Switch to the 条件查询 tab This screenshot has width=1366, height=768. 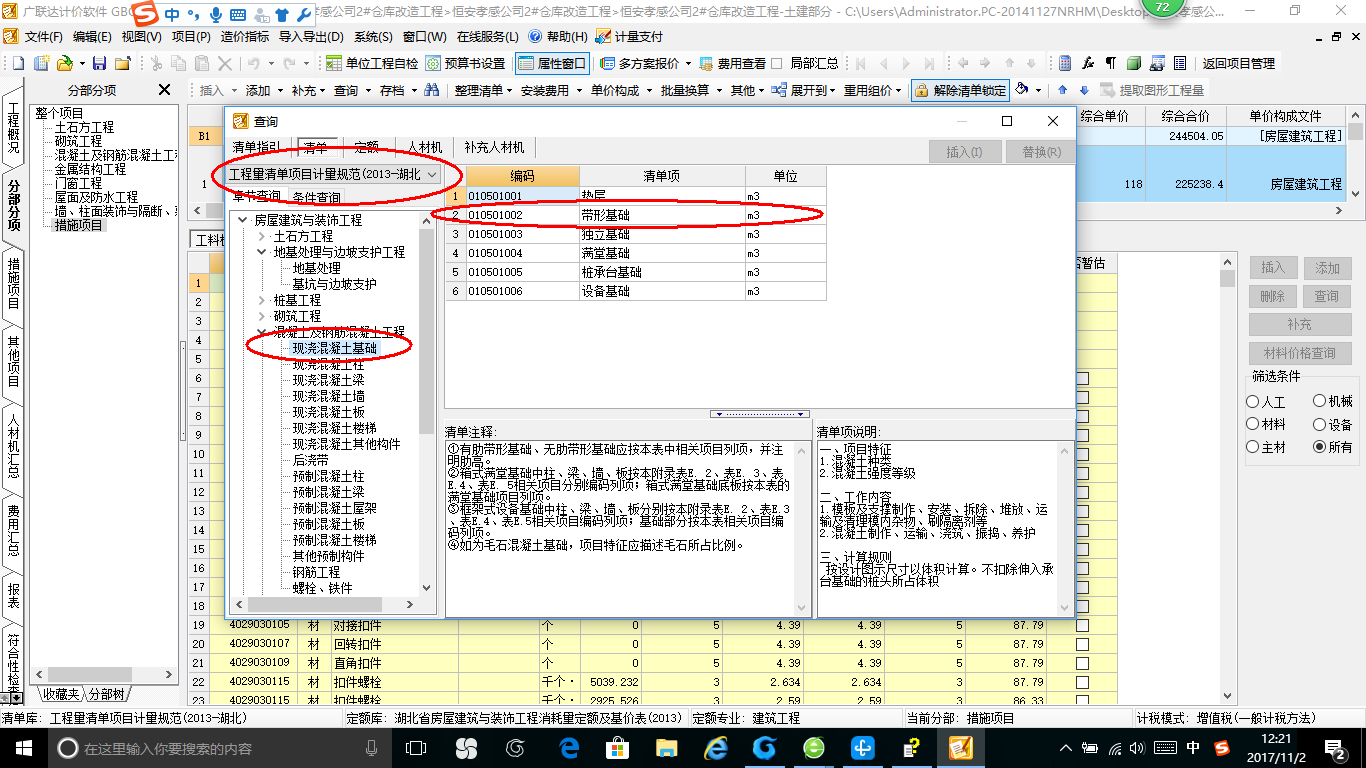pos(316,197)
